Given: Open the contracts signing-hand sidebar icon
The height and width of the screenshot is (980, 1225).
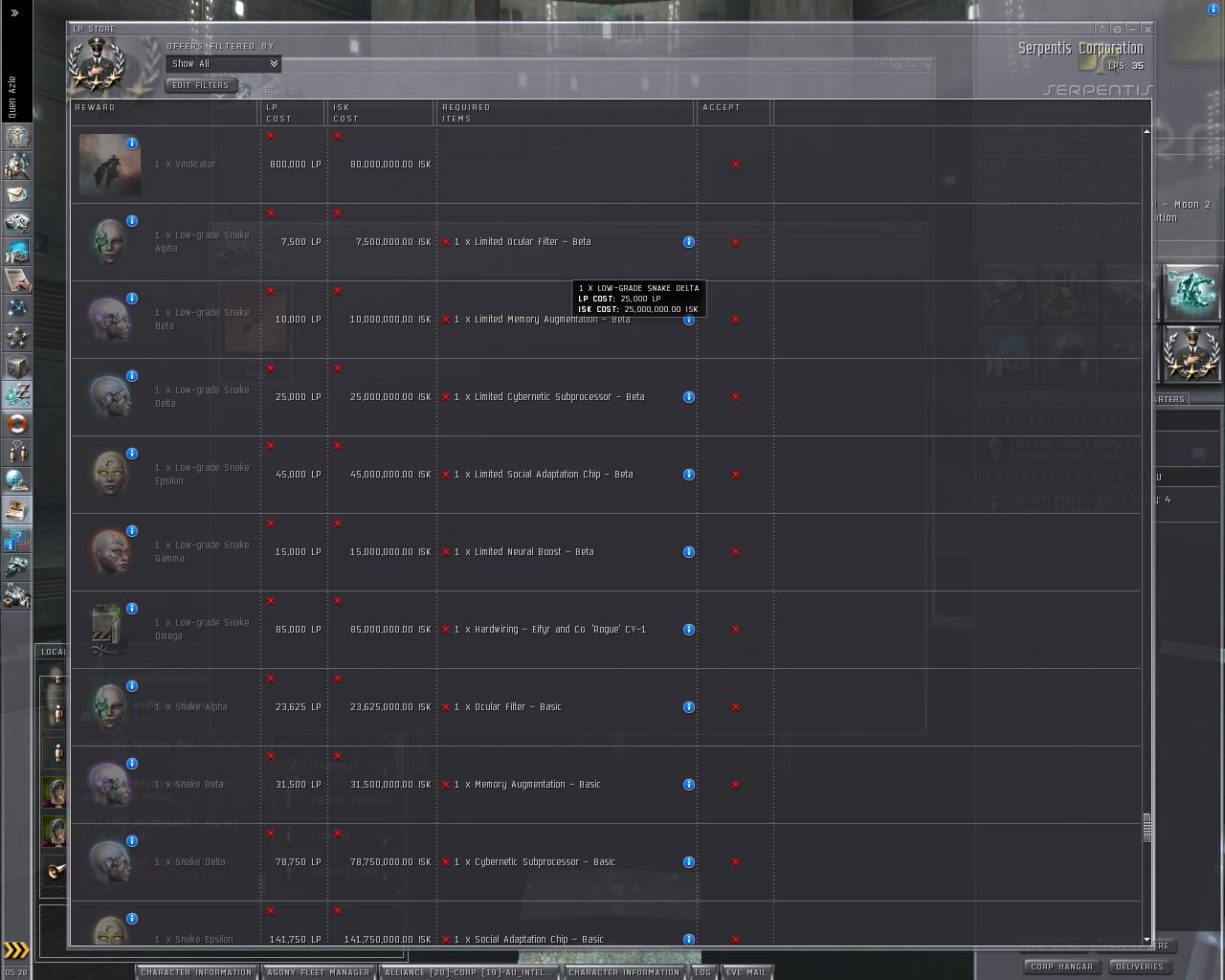Looking at the screenshot, I should click(16, 280).
